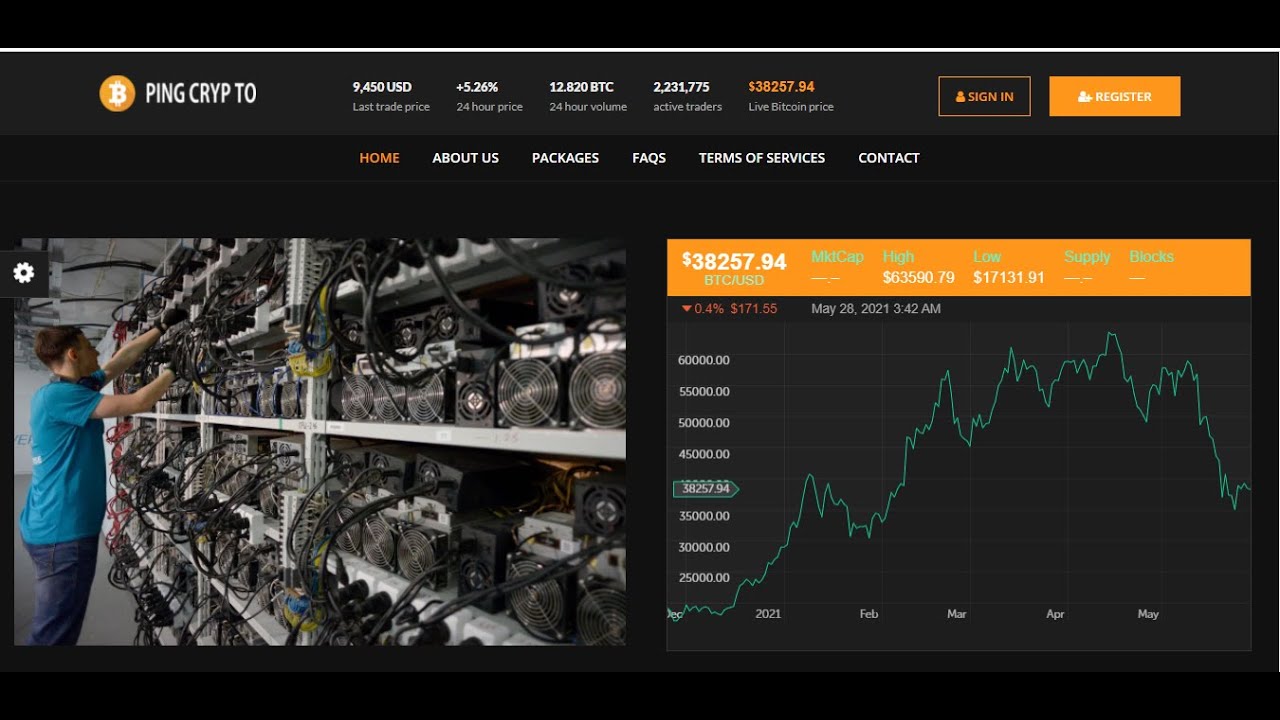Click the bitcoin mining rig photo
Screen dimensions: 1280x720
click(320, 441)
